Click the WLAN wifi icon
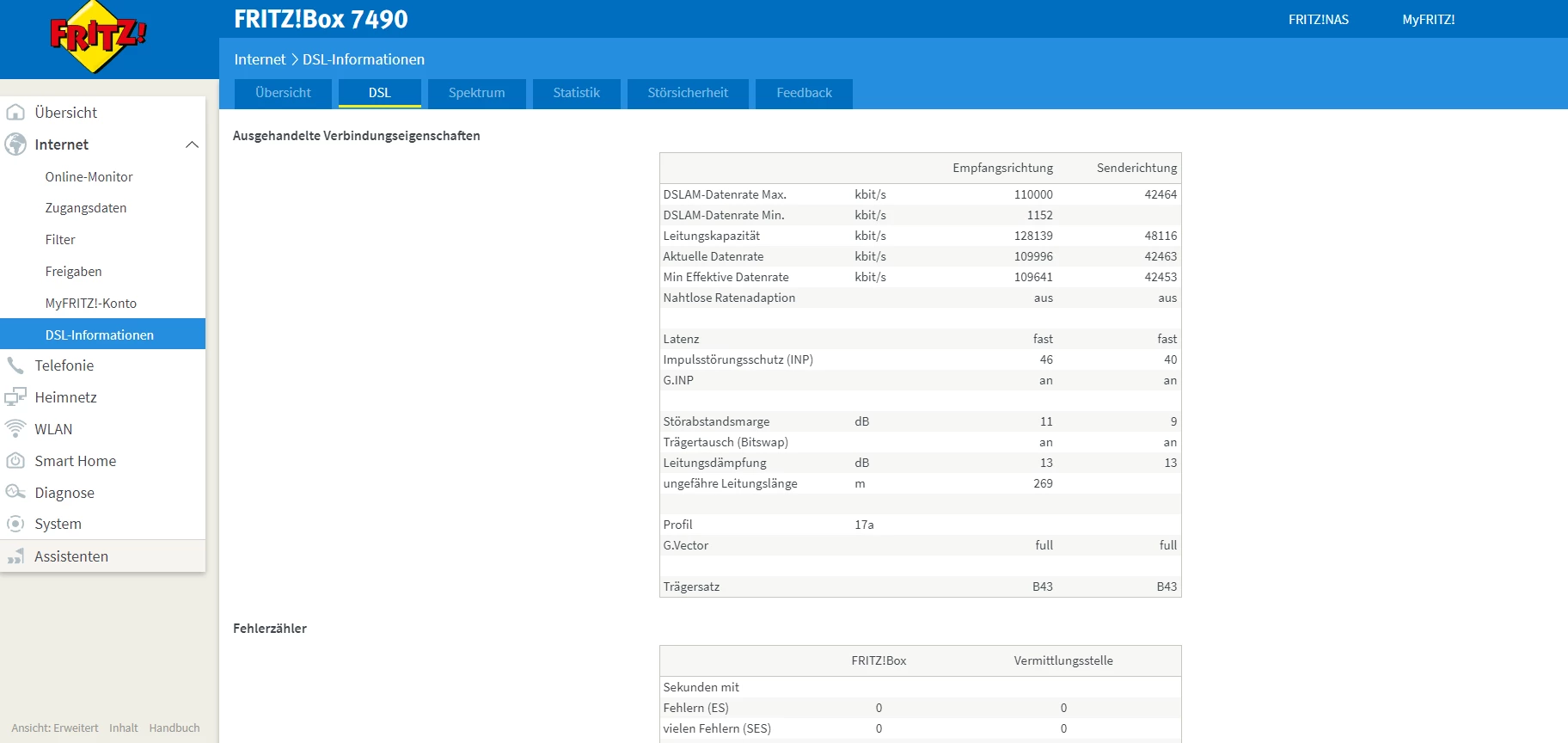 (x=15, y=428)
